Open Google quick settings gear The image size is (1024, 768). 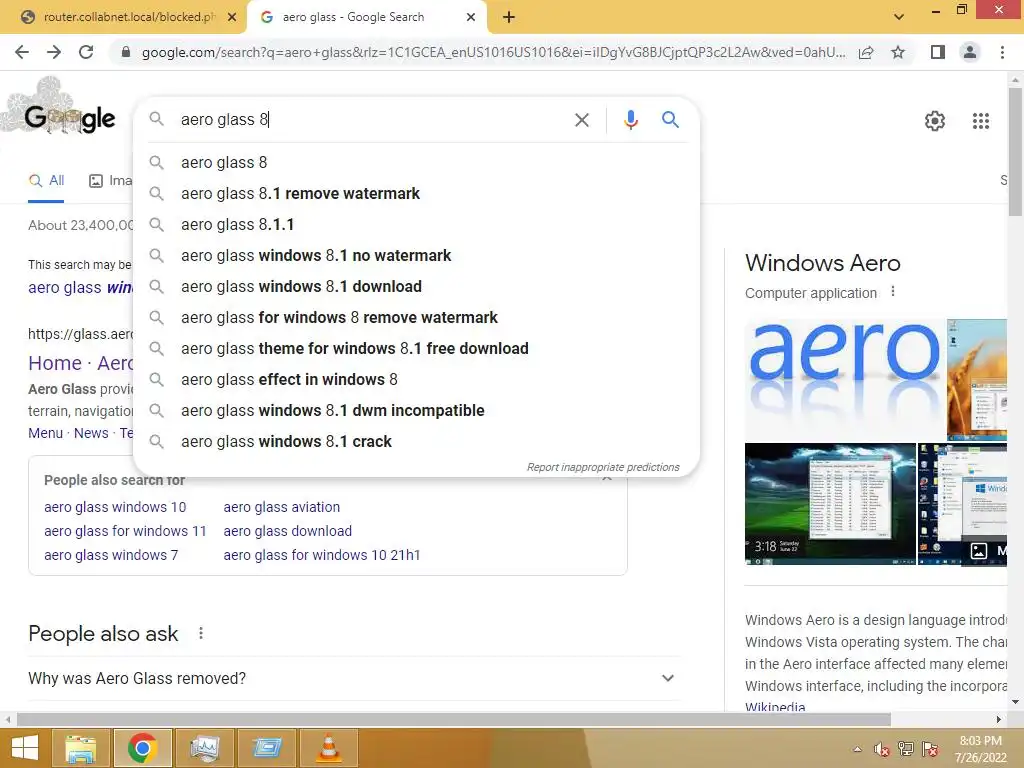point(935,121)
